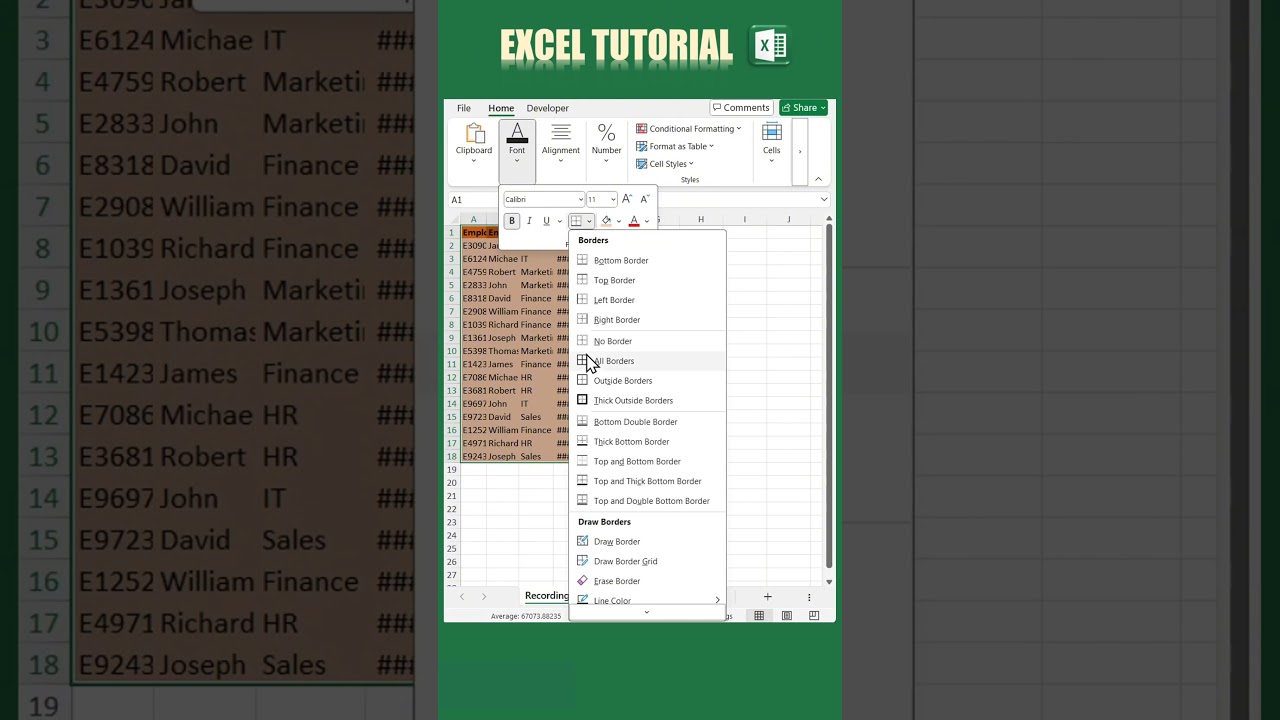Switch to the Developer tab

click(x=548, y=108)
